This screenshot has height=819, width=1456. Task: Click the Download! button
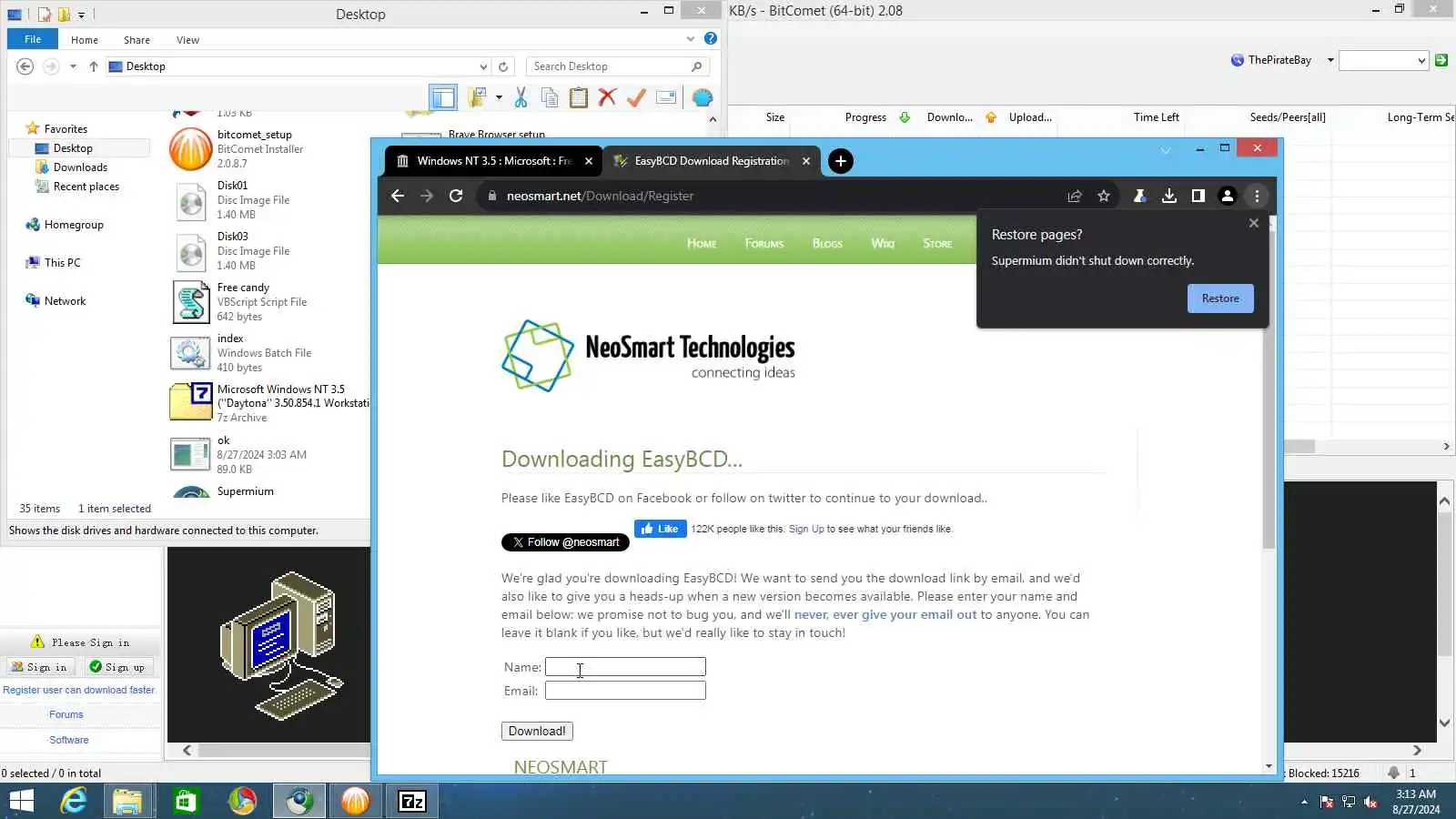coord(537,731)
